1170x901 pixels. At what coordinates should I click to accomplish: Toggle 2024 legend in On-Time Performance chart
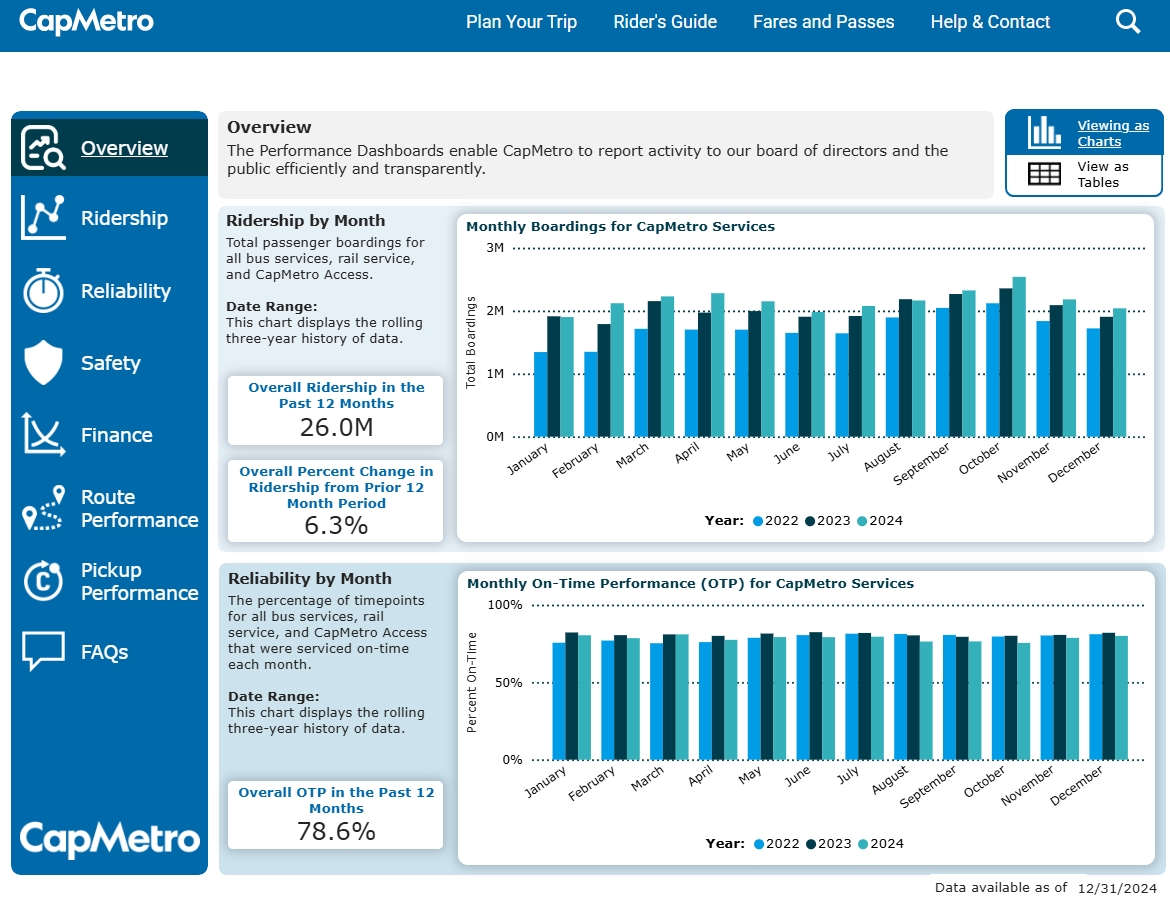(881, 843)
